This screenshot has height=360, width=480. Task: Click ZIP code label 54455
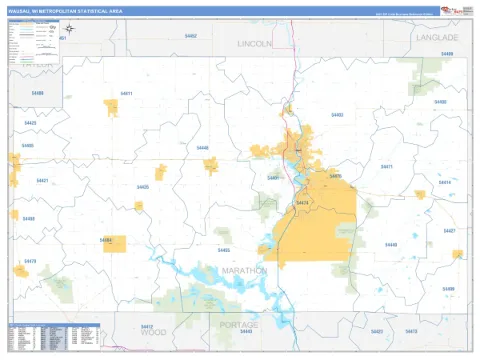pyautogui.click(x=224, y=250)
